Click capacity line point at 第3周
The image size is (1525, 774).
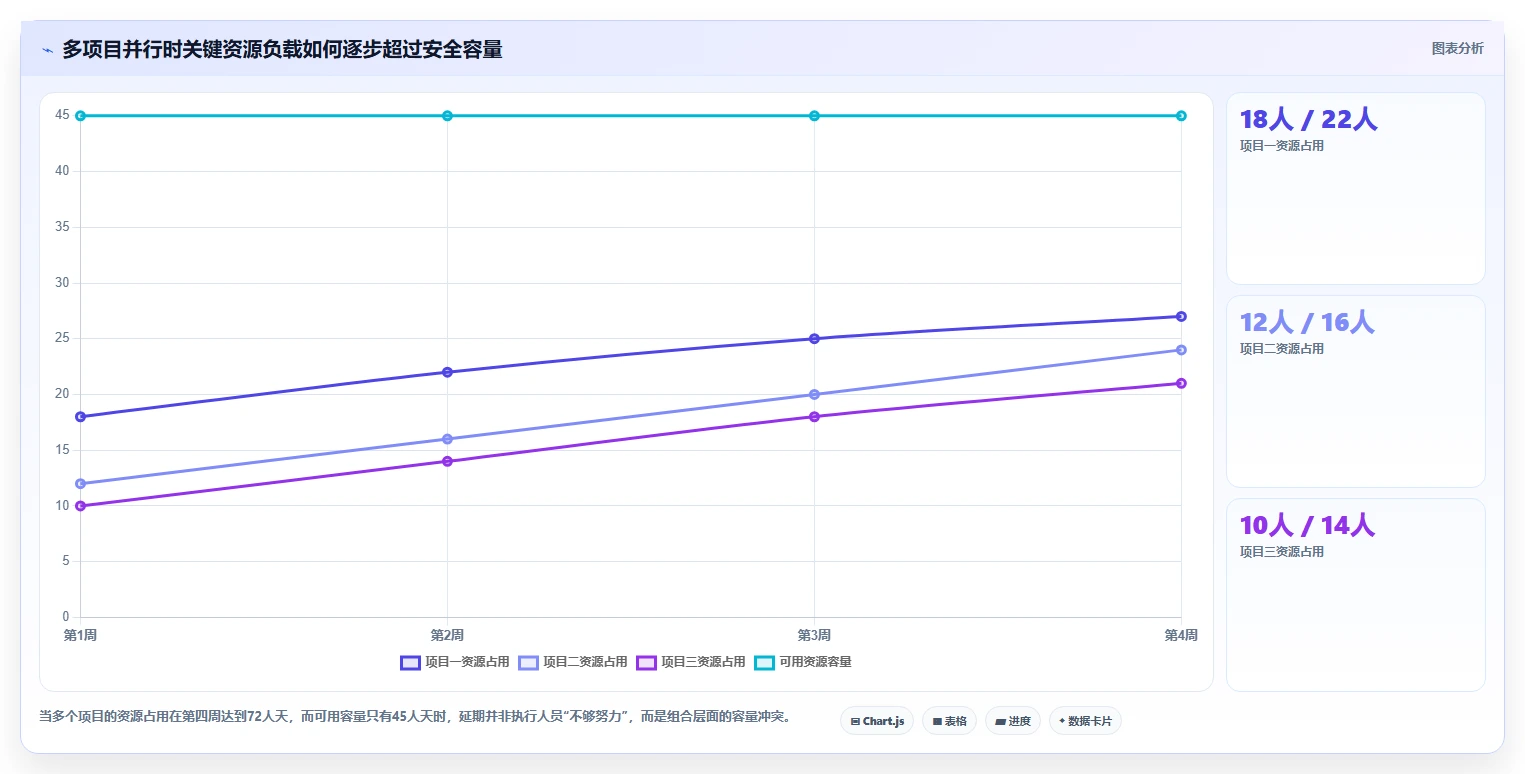pyautogui.click(x=814, y=115)
